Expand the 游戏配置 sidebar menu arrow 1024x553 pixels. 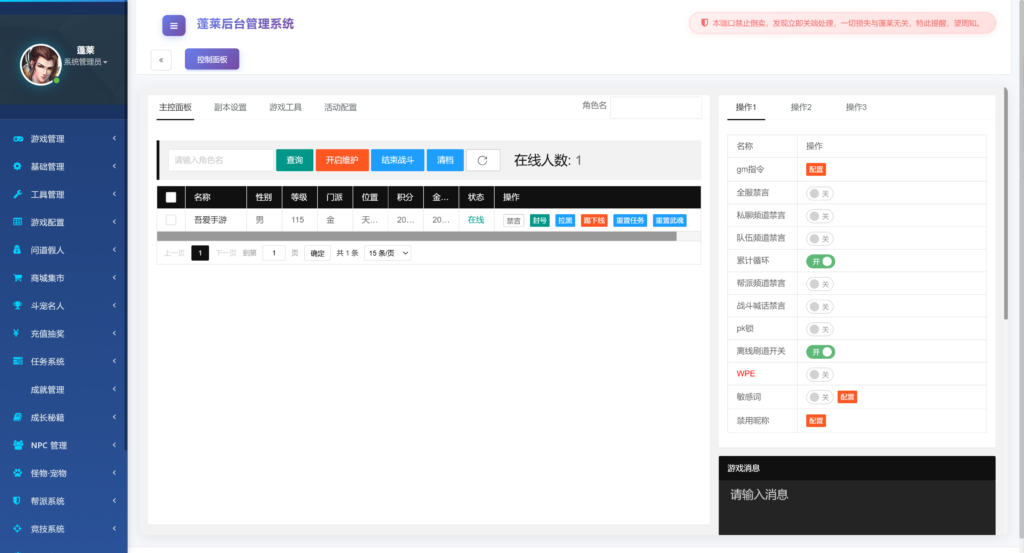pyautogui.click(x=114, y=222)
